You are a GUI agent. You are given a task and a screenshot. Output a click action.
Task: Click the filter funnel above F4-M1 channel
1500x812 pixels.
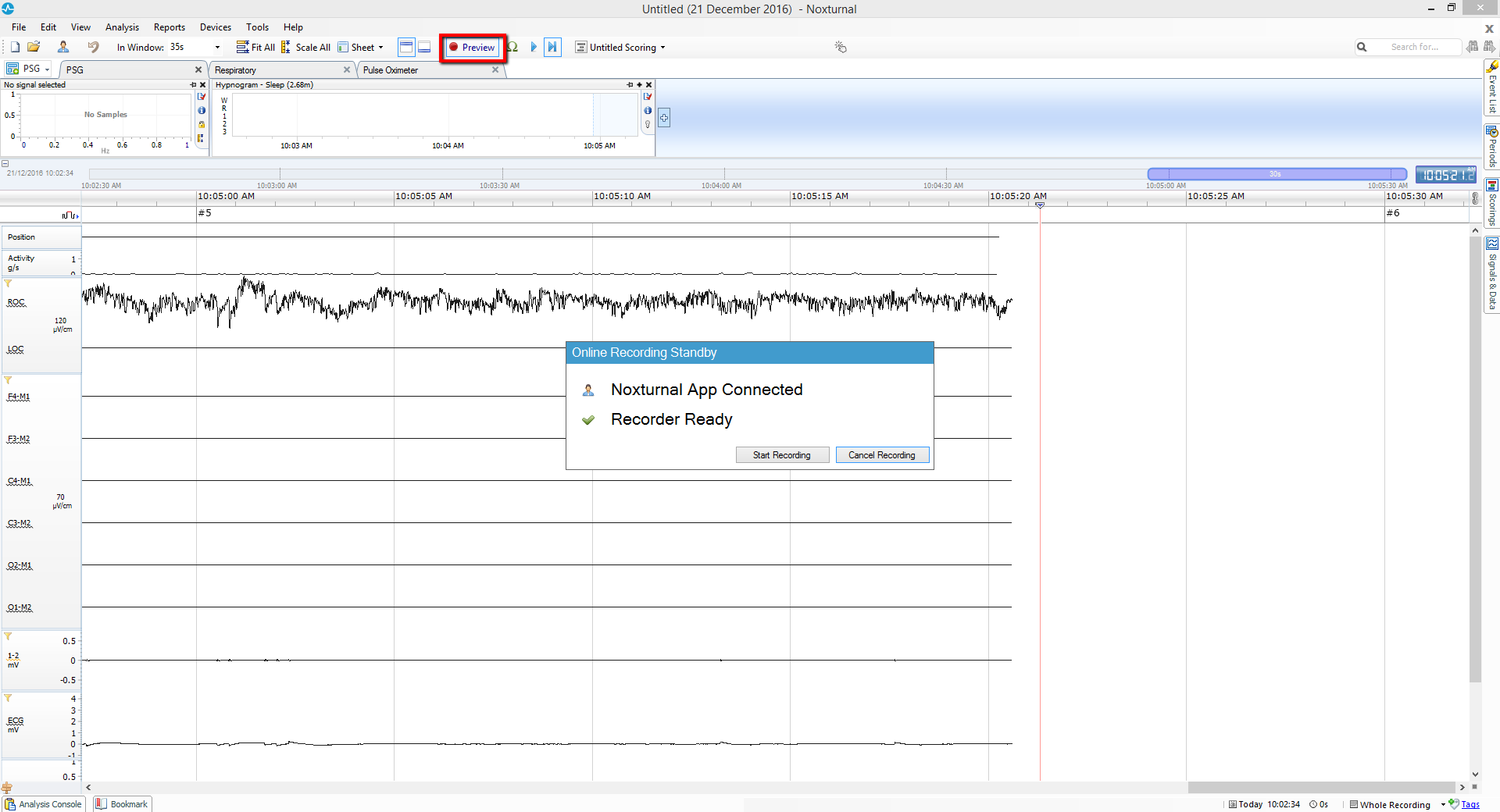click(x=8, y=380)
